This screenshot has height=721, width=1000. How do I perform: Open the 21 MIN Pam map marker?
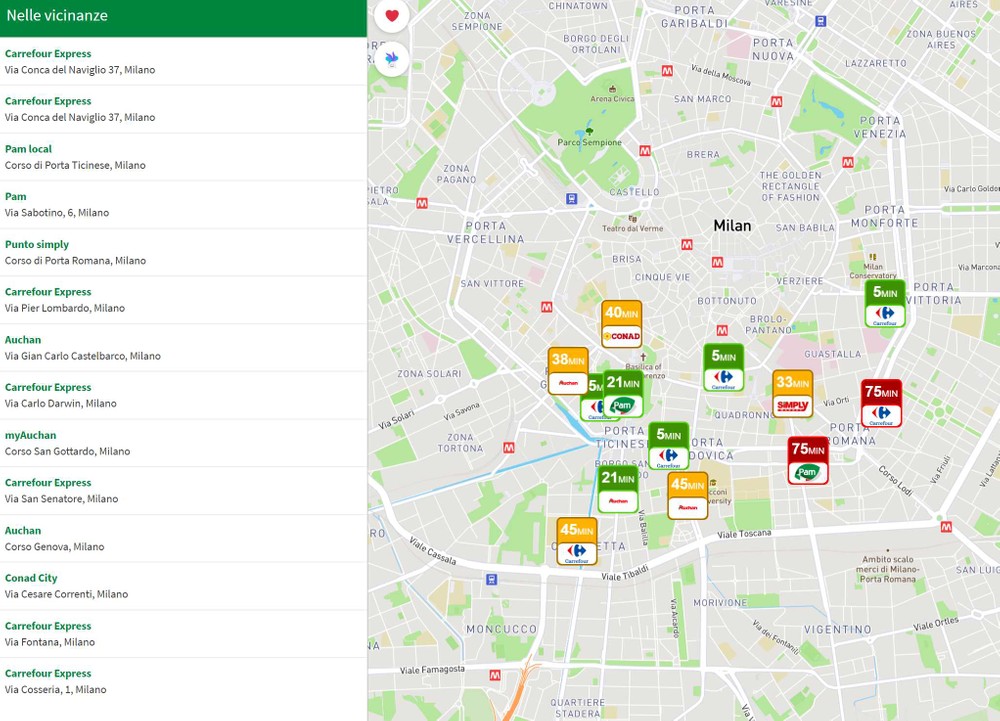[623, 394]
